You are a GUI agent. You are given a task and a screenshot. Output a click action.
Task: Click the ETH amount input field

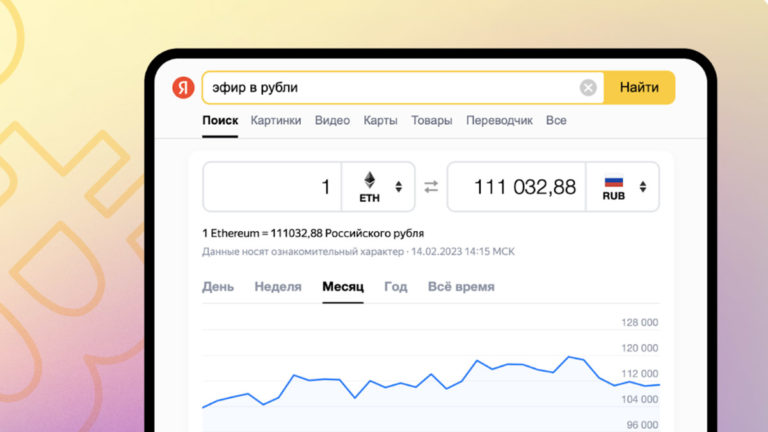point(272,187)
